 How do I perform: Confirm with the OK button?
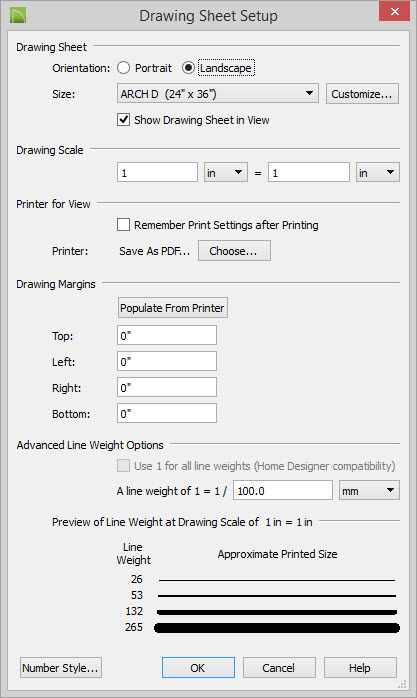198,668
